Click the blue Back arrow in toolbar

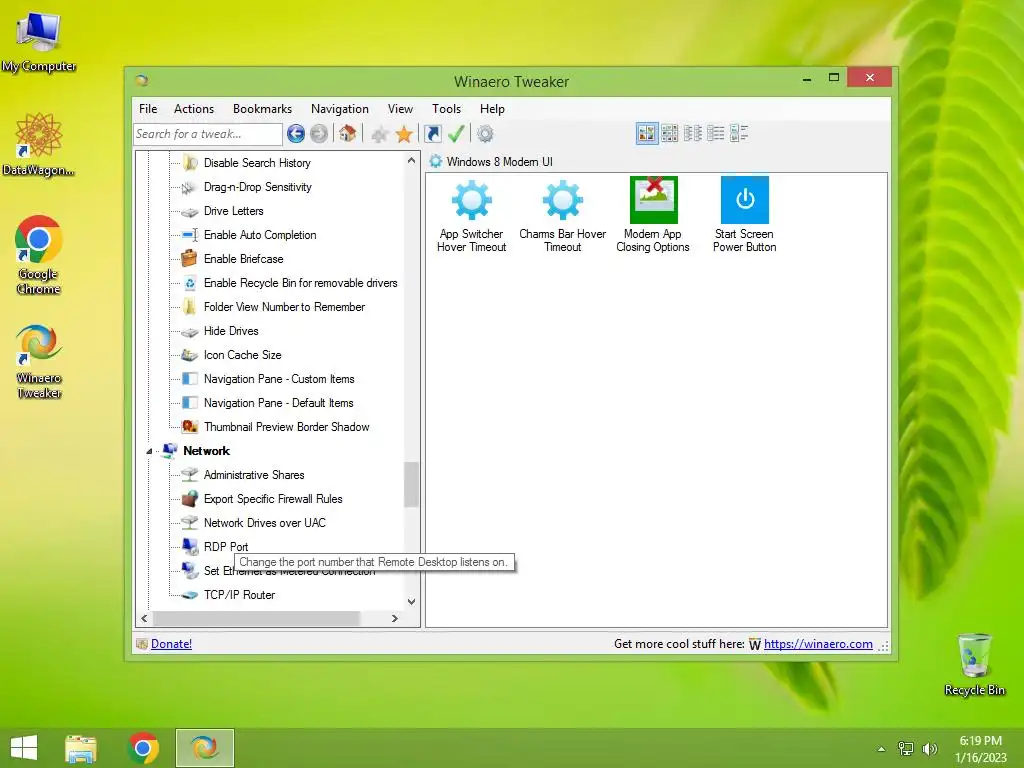click(296, 134)
